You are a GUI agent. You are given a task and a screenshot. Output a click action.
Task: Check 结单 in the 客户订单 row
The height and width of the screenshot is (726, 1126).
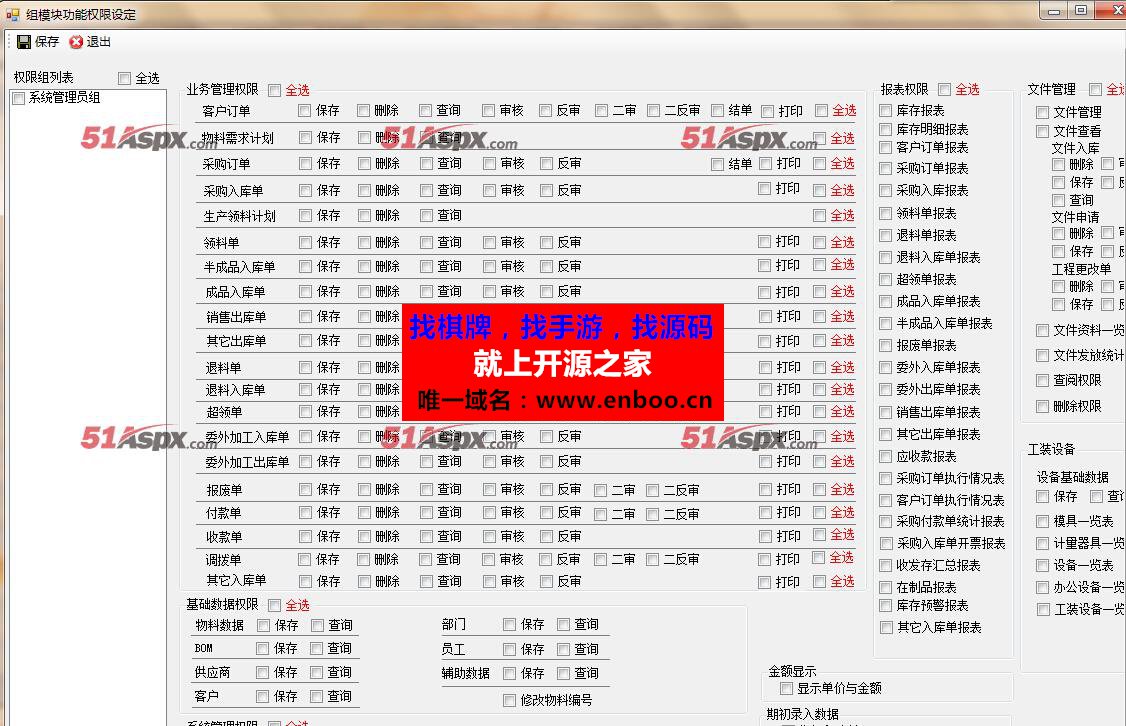pos(717,111)
